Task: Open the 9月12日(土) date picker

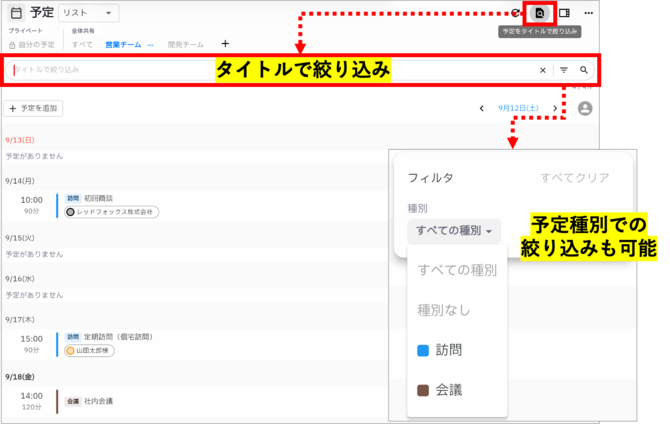Action: [x=518, y=108]
